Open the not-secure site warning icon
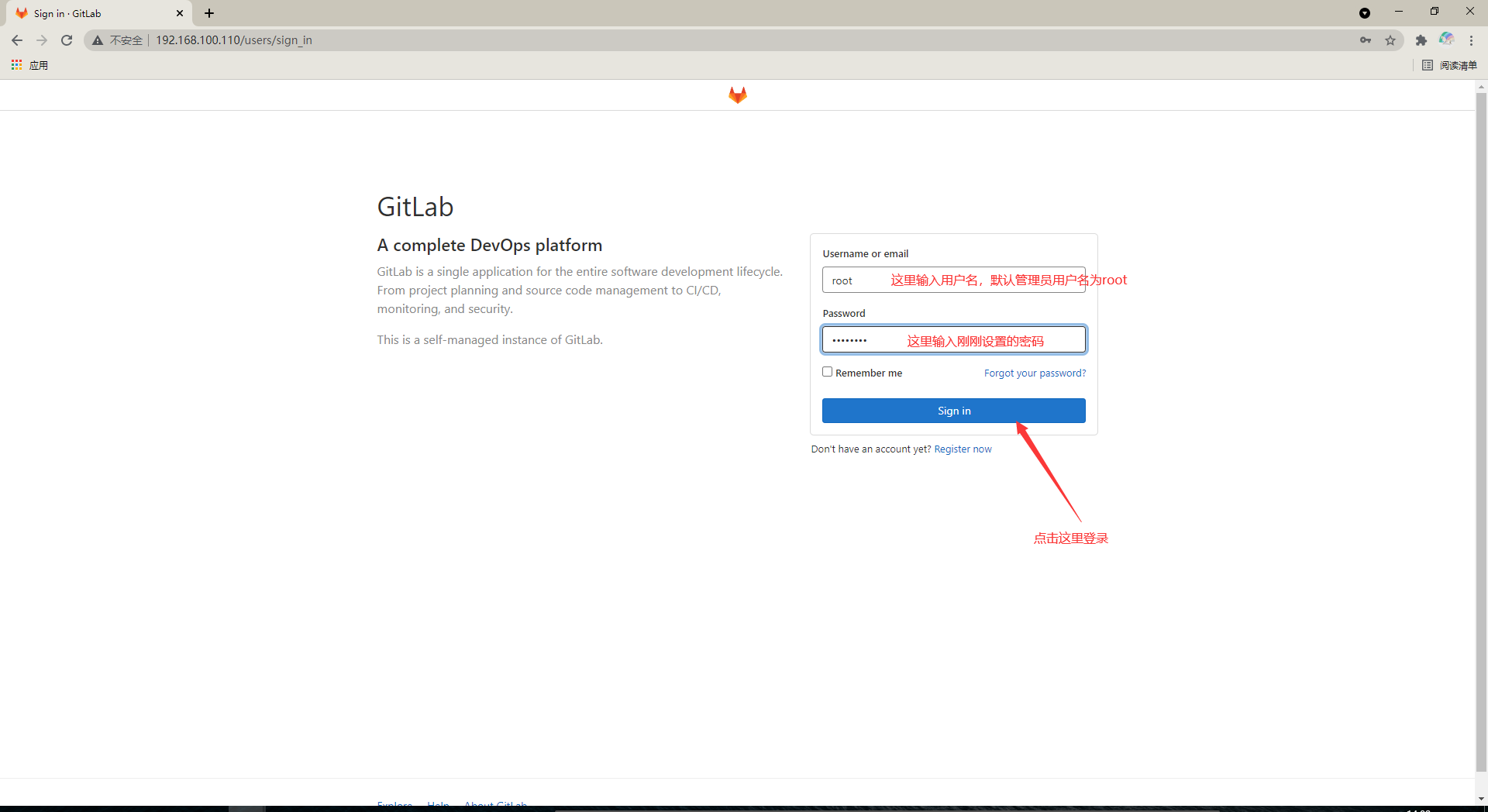The height and width of the screenshot is (812, 1488). [98, 40]
